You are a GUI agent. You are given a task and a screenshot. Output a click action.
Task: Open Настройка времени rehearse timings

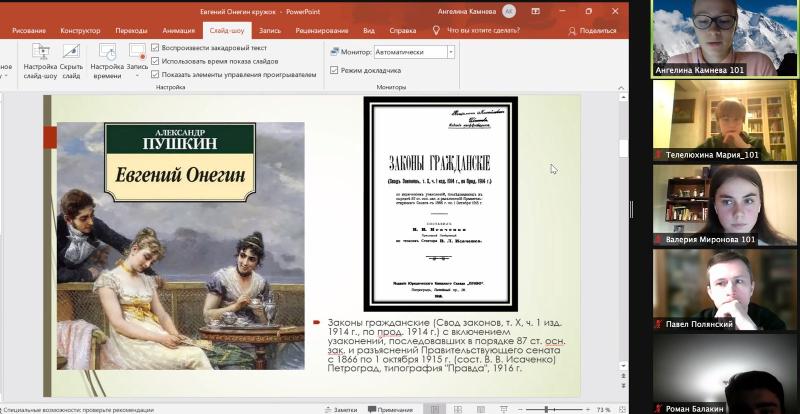[107, 52]
